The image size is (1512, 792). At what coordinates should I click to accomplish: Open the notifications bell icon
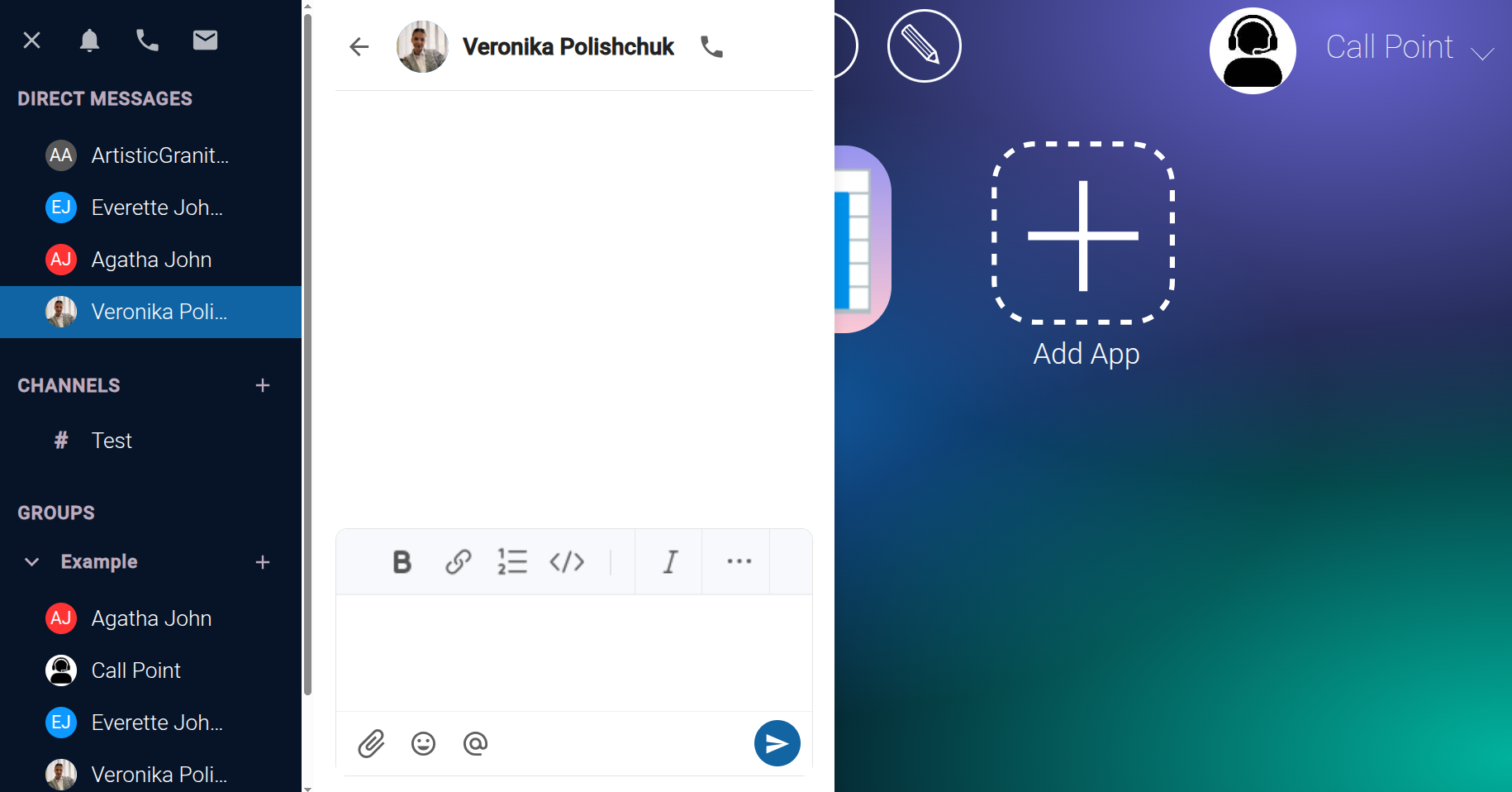point(89,40)
